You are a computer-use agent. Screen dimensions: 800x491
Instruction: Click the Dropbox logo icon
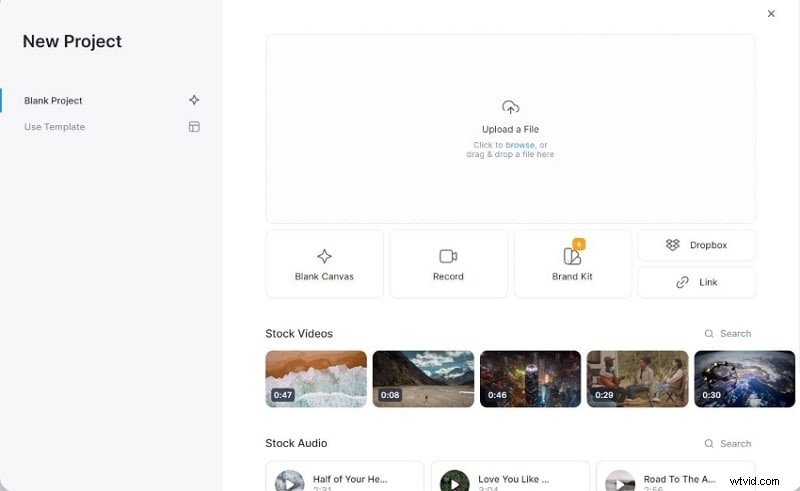(672, 245)
